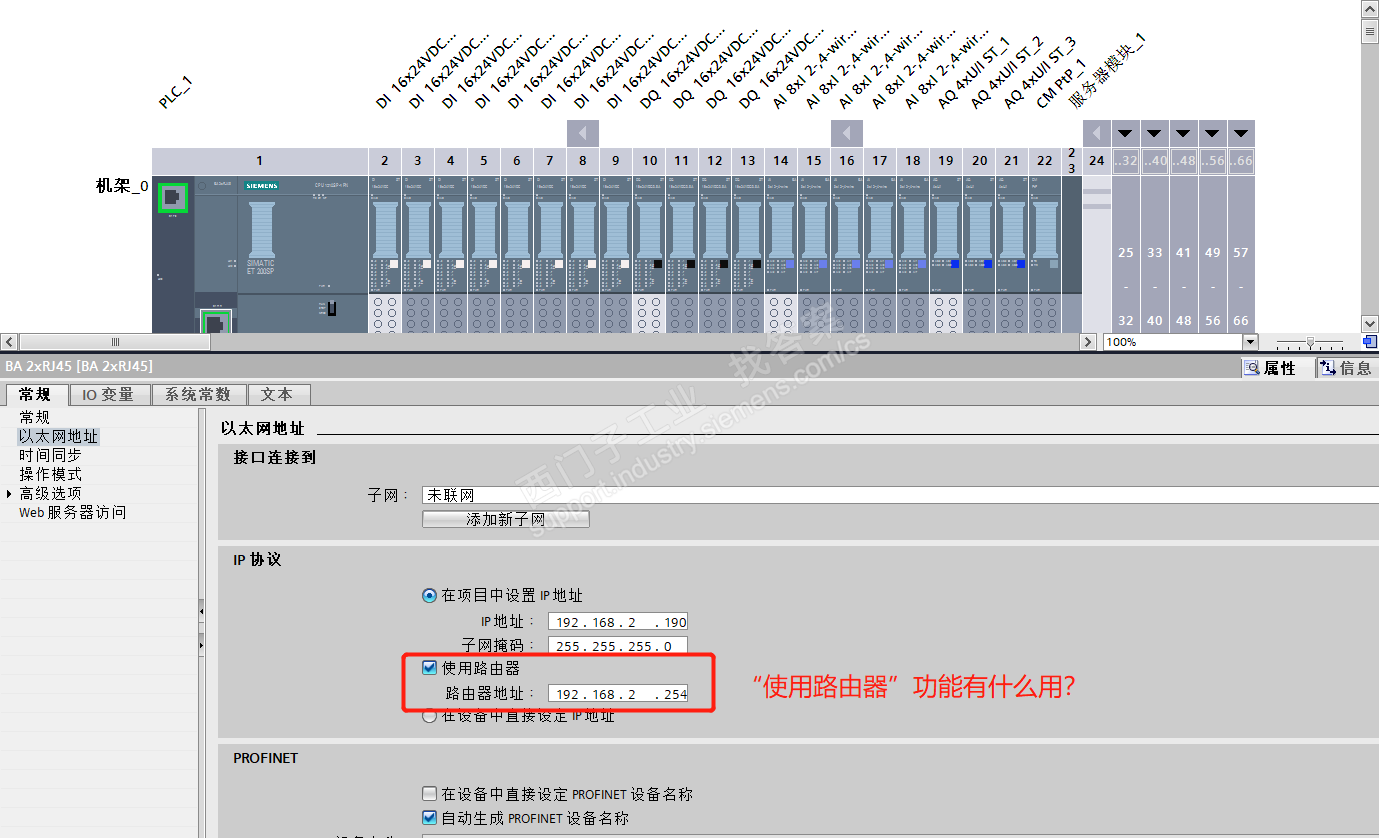Pick the DI module in slot 6

516,254
